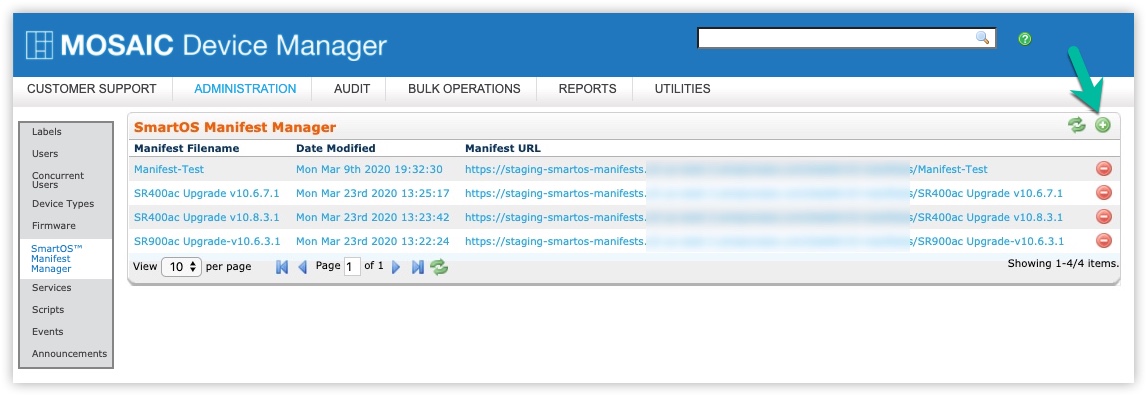Open the BULK OPERATIONS menu
This screenshot has height=396, width=1147.
click(465, 89)
